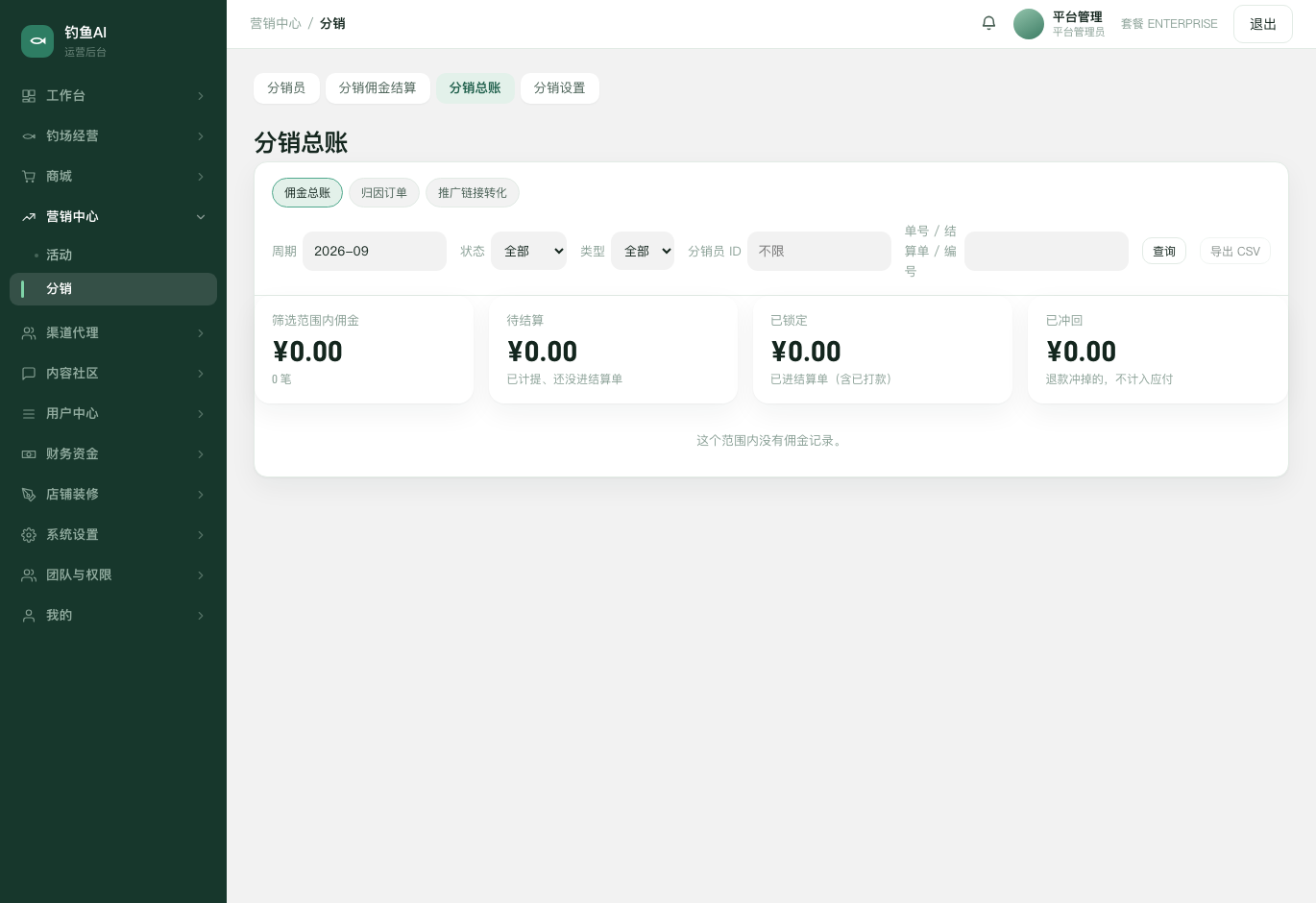This screenshot has width=1316, height=903.
Task: Select the 推广链接转化 pill
Action: [473, 193]
